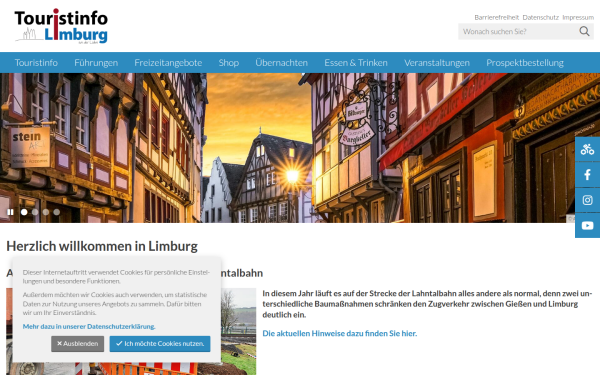This screenshot has width=600, height=375.
Task: Open the YouTube icon link
Action: point(587,225)
